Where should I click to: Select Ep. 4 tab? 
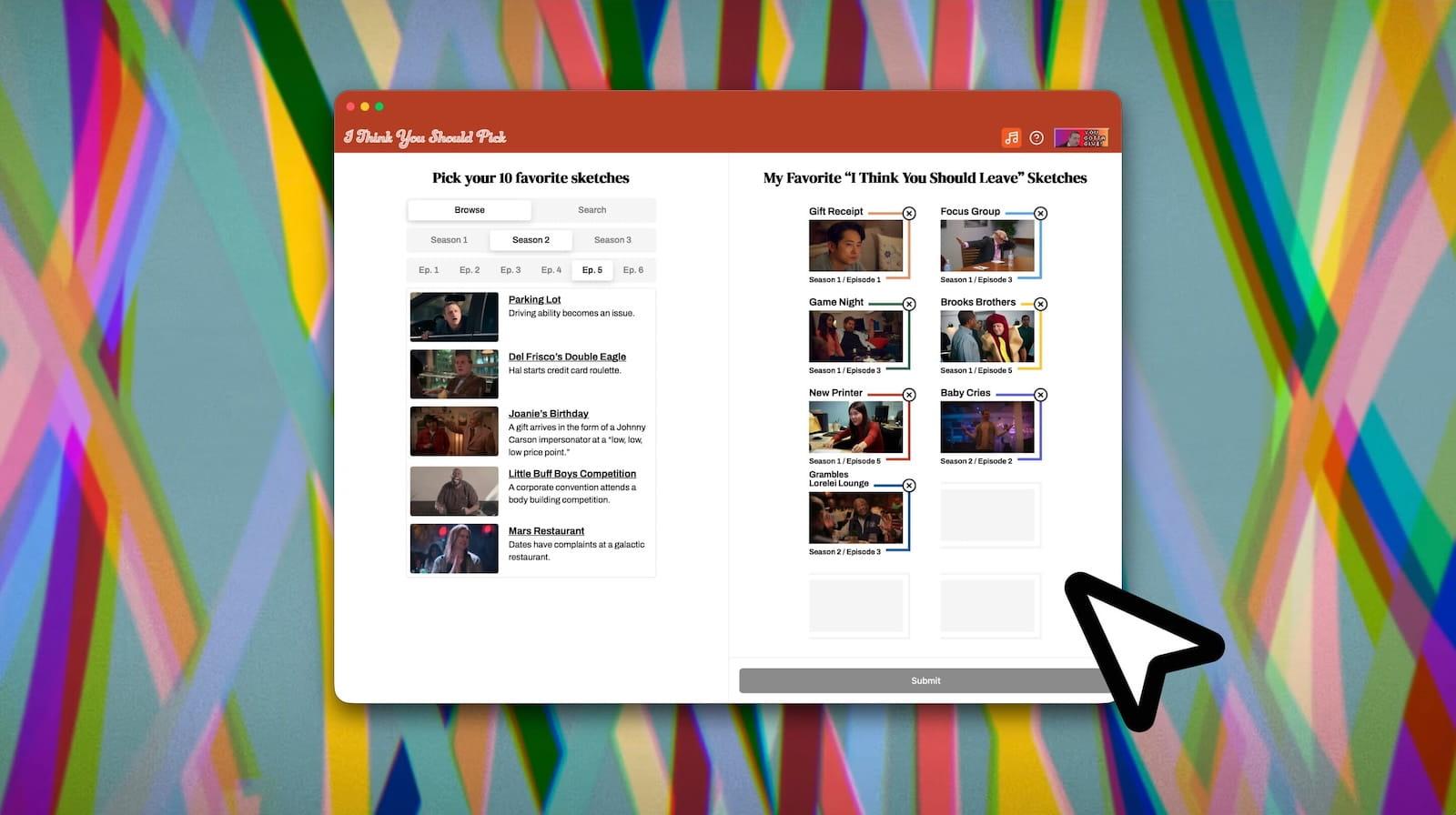[551, 270]
